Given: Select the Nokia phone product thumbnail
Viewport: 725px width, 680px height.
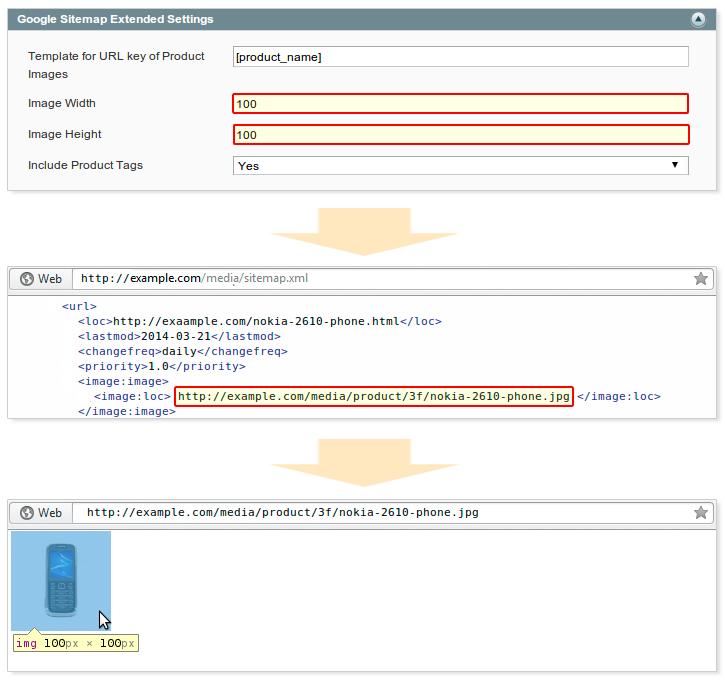Looking at the screenshot, I should [61, 581].
